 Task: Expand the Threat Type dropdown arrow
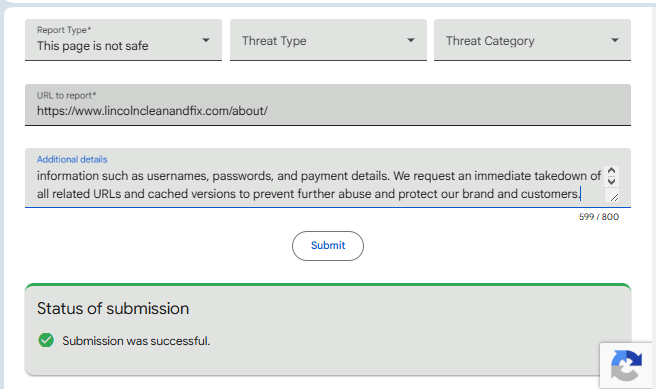(x=411, y=40)
